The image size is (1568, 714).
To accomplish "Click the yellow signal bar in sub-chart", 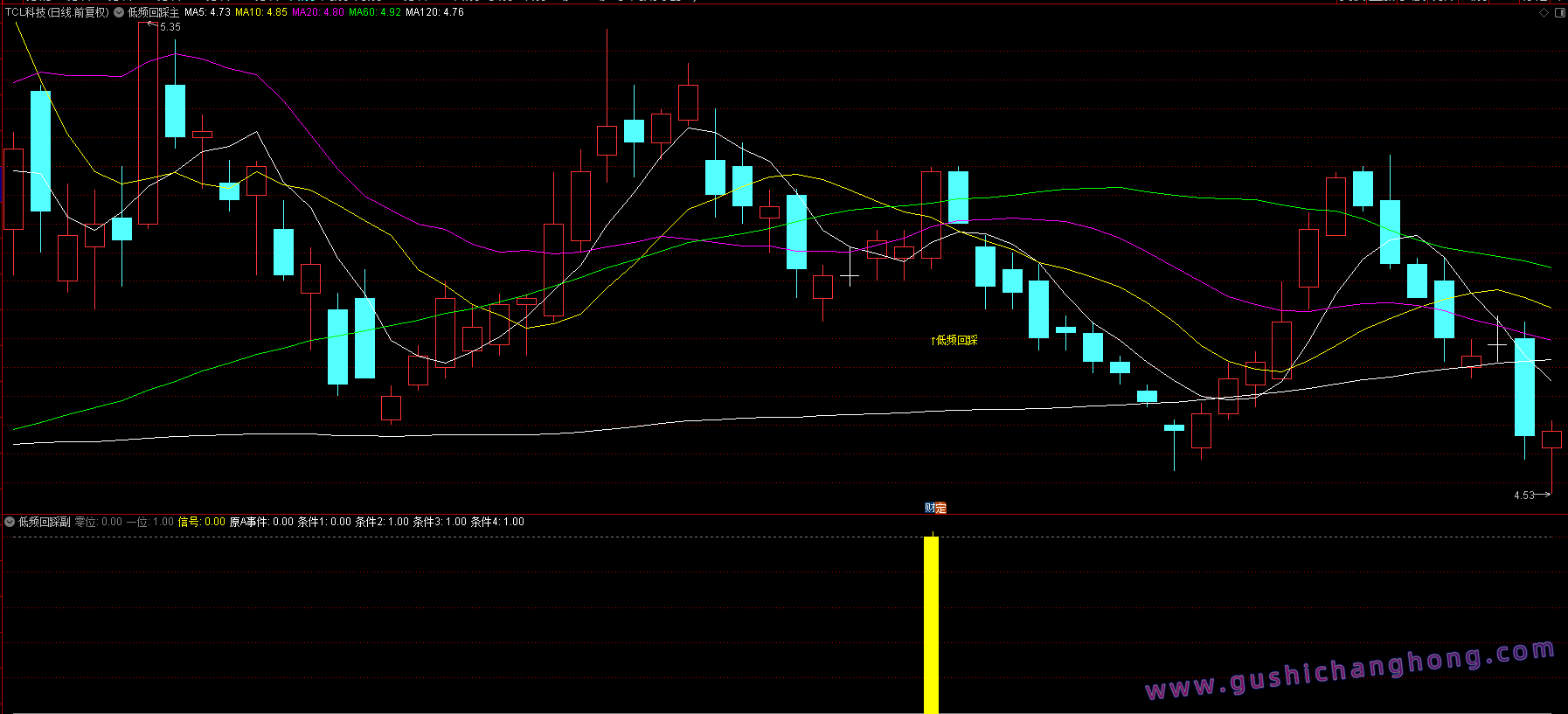I will [932, 625].
